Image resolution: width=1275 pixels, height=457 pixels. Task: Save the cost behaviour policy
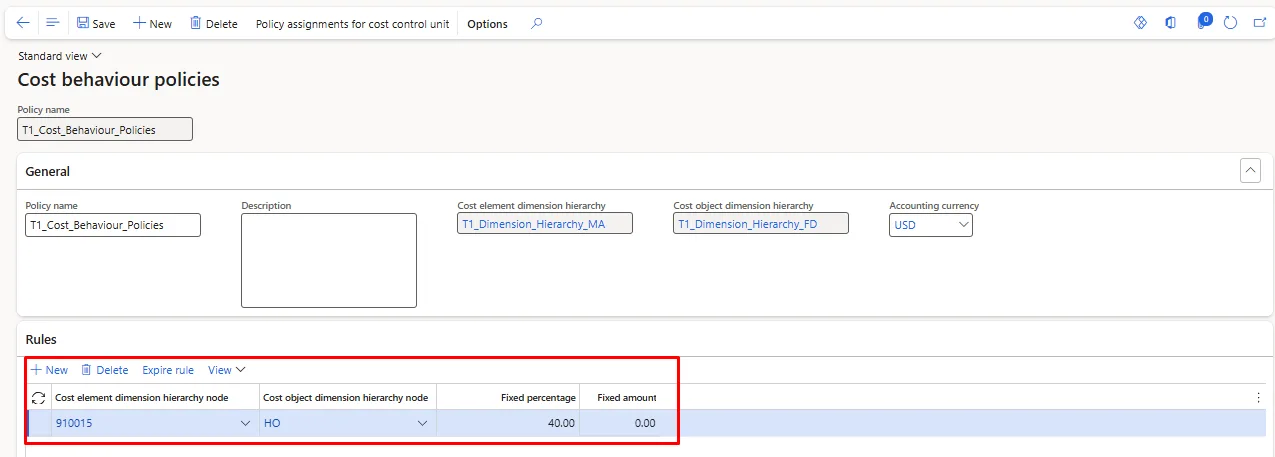pos(96,23)
